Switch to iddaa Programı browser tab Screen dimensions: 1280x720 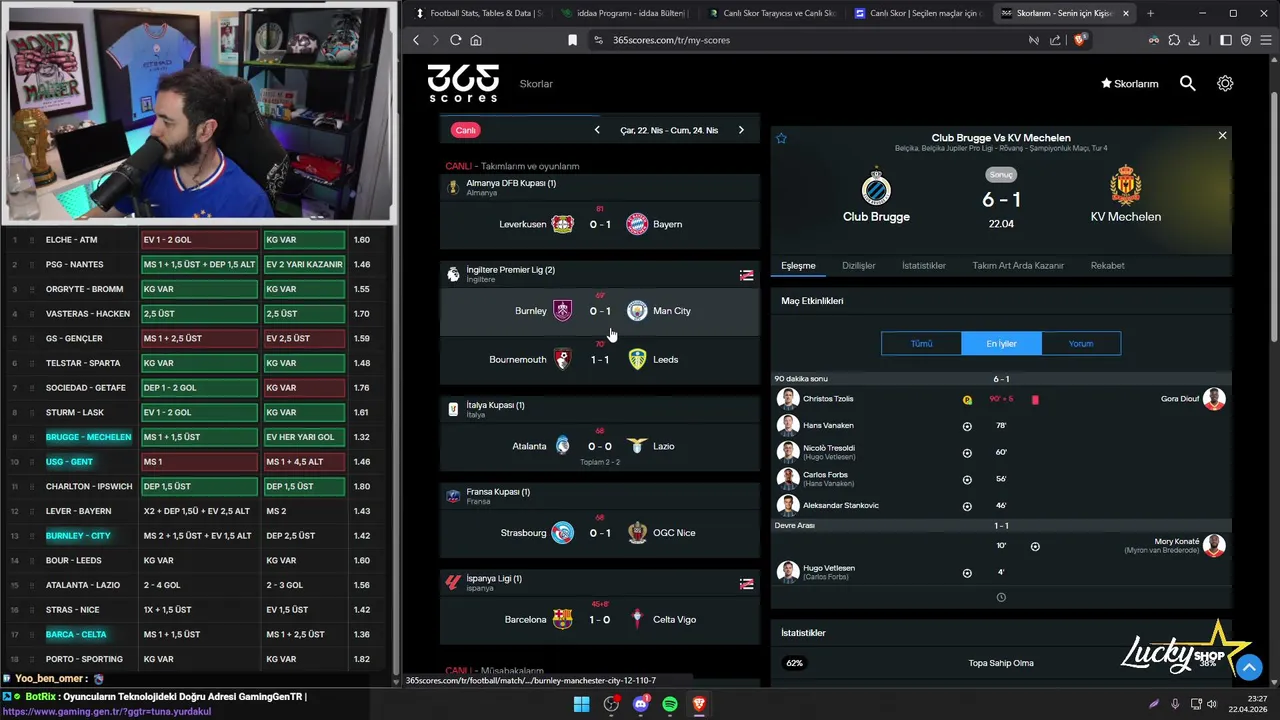[624, 13]
